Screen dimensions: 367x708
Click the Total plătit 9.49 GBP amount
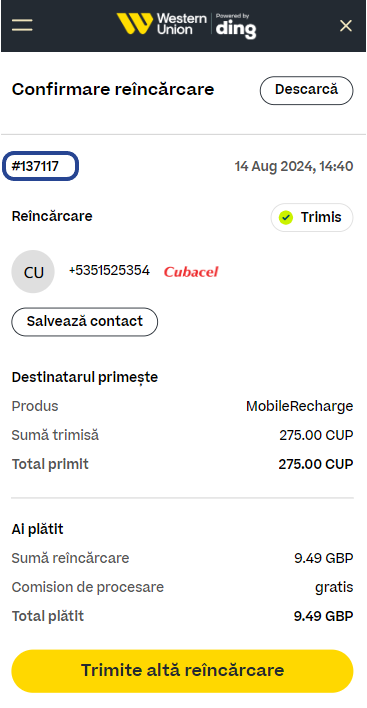(x=323, y=616)
